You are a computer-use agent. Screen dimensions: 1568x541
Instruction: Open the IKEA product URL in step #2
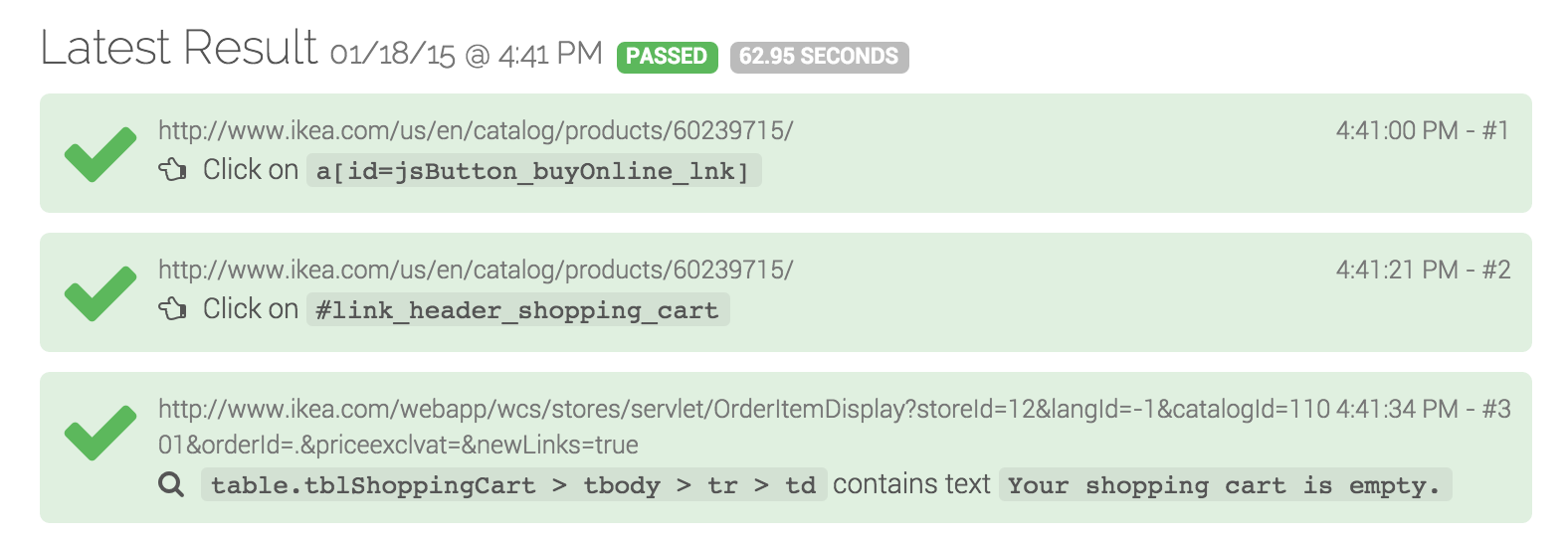476,270
